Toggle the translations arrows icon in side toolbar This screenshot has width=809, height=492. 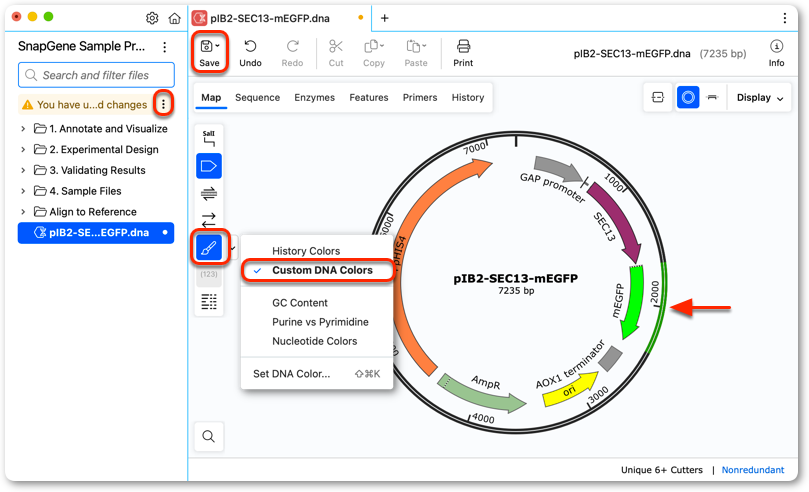[209, 220]
